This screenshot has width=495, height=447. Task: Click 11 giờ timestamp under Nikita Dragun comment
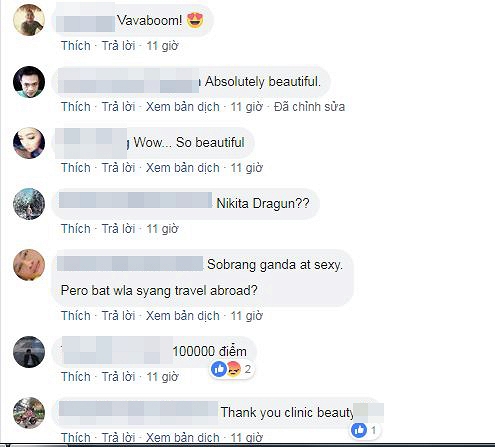click(163, 229)
